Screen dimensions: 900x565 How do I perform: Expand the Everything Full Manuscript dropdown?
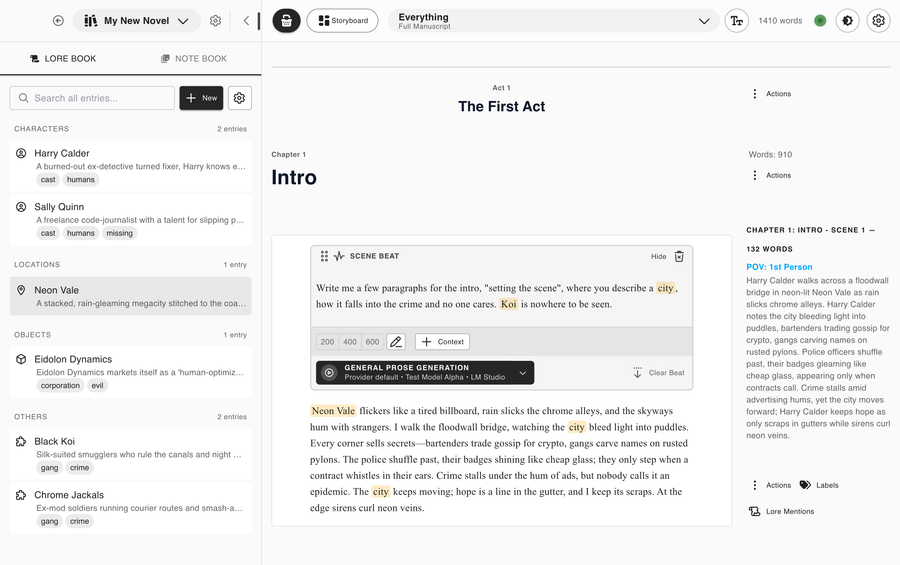[x=553, y=21]
